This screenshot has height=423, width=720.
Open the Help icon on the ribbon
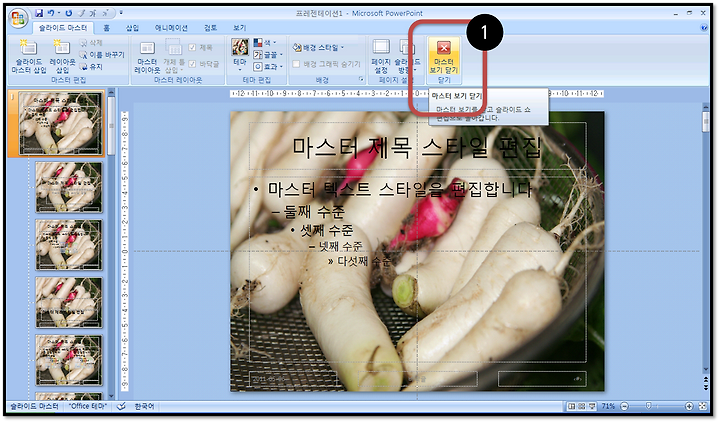point(704,28)
